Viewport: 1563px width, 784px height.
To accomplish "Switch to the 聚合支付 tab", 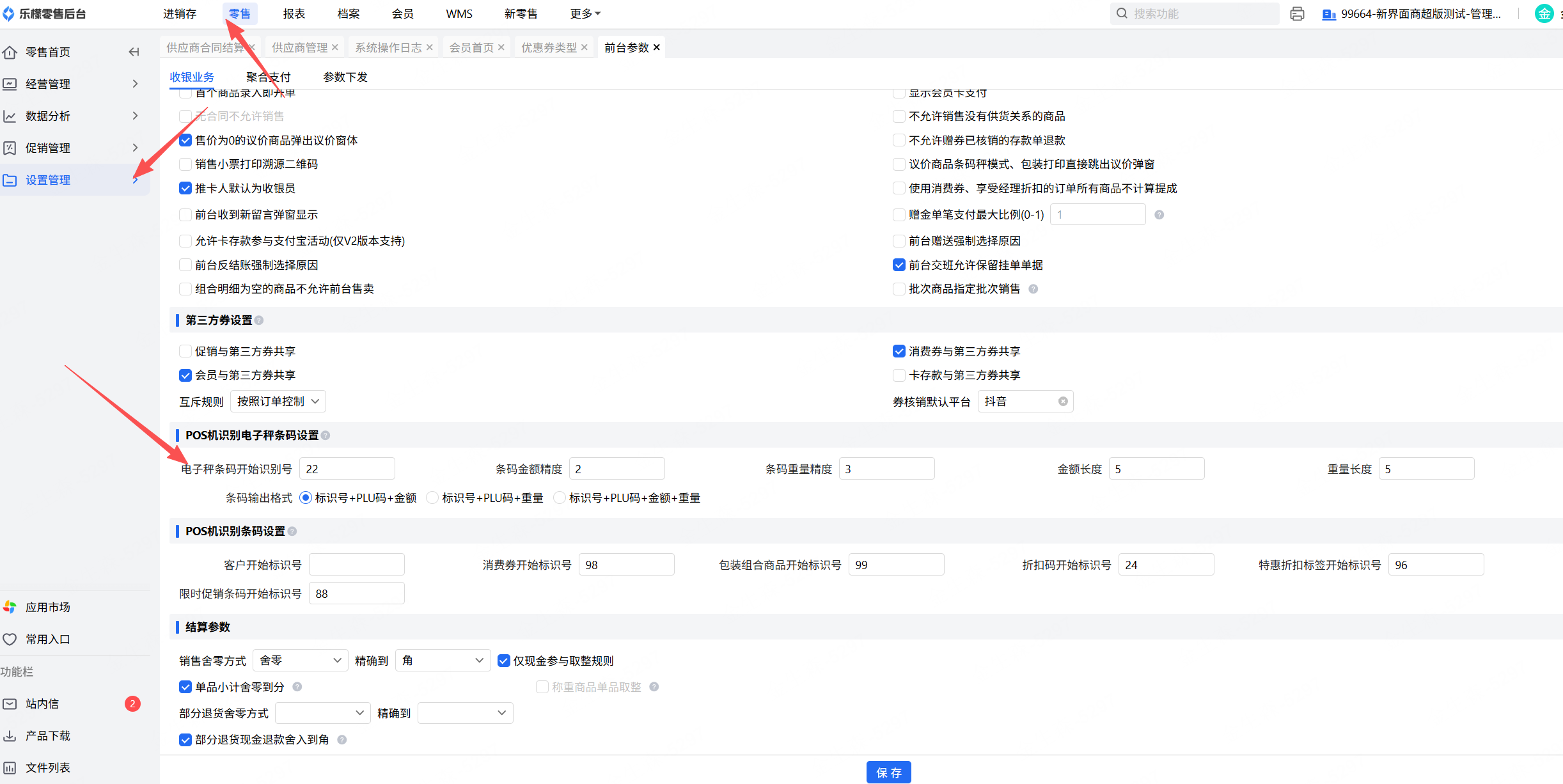I will (268, 77).
